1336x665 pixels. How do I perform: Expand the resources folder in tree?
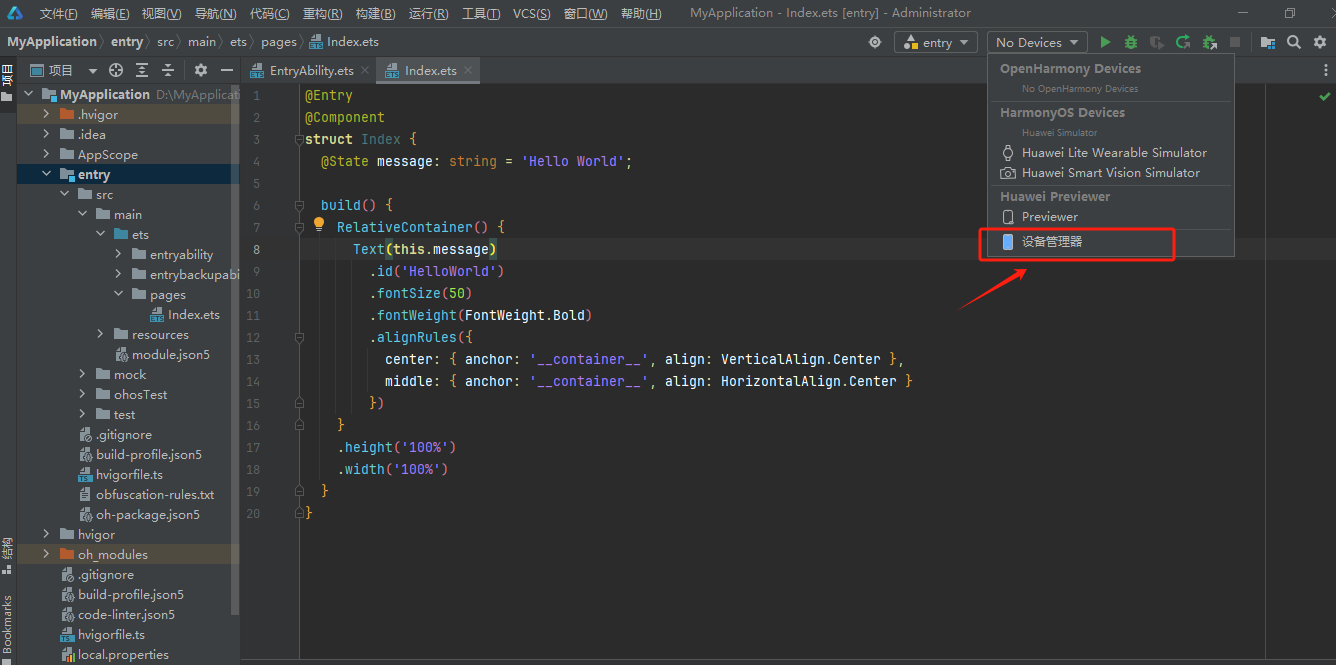[101, 334]
